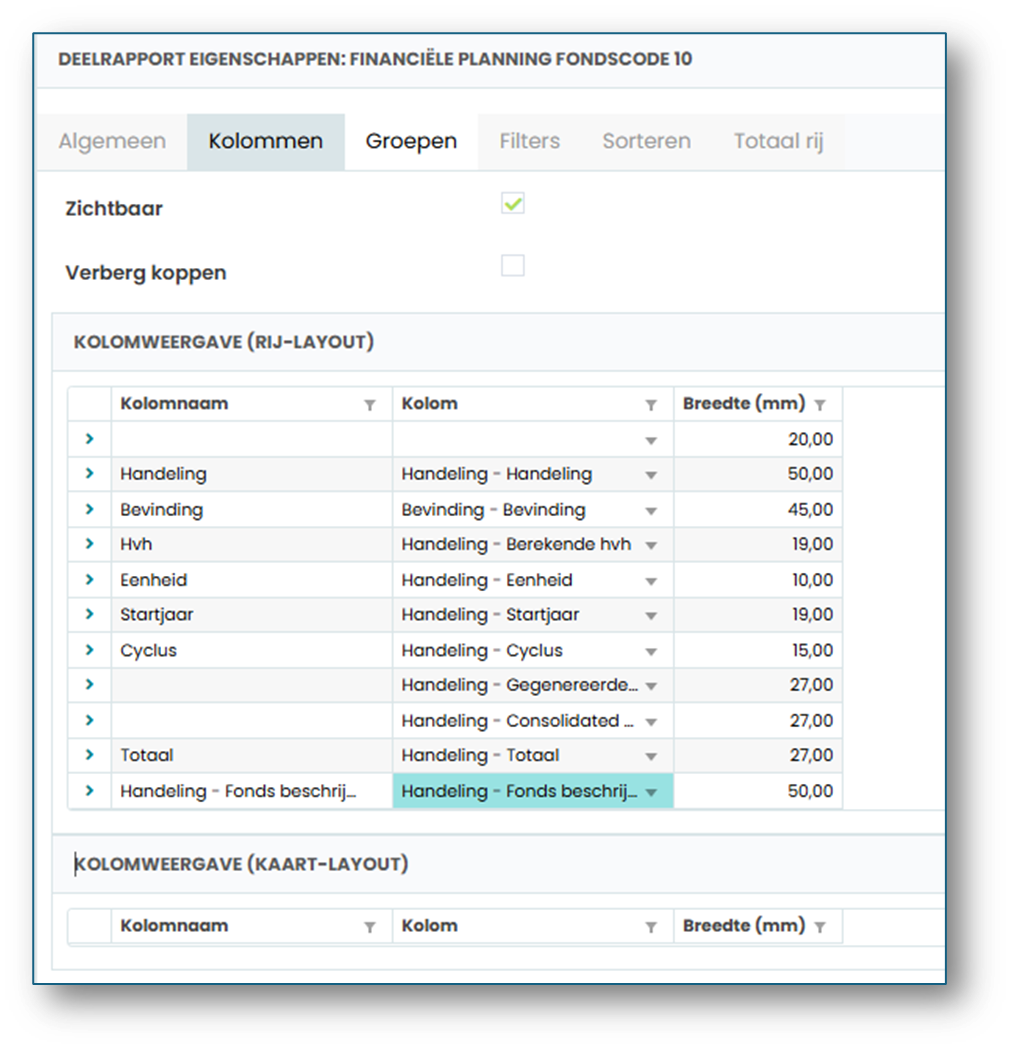Viewport: 1011px width, 1049px height.
Task: Select the Kolomnaam cell 'Startjaar'
Action: (x=252, y=614)
